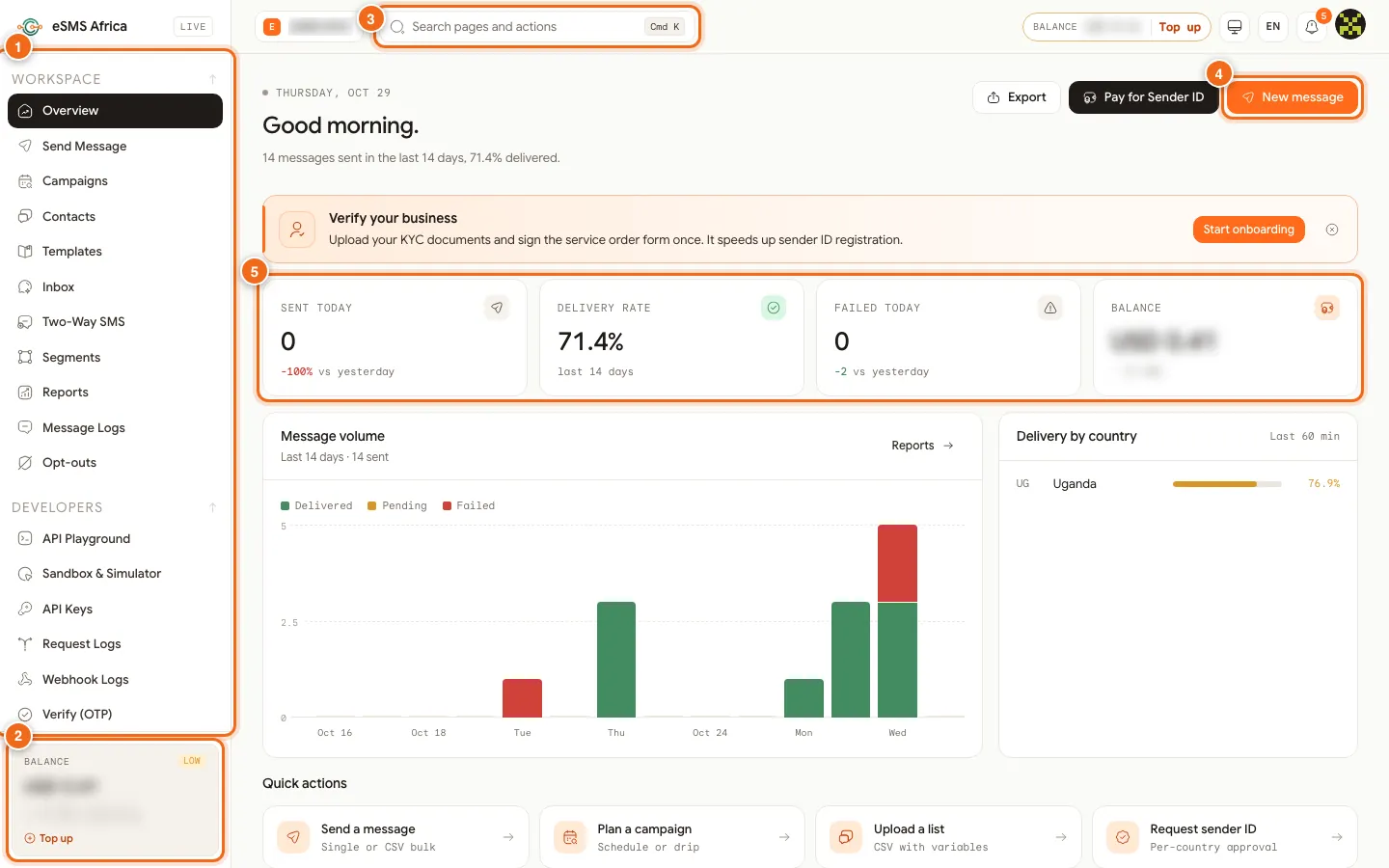The height and width of the screenshot is (868, 1389).
Task: Open the user avatar in top right
Action: 1350,25
